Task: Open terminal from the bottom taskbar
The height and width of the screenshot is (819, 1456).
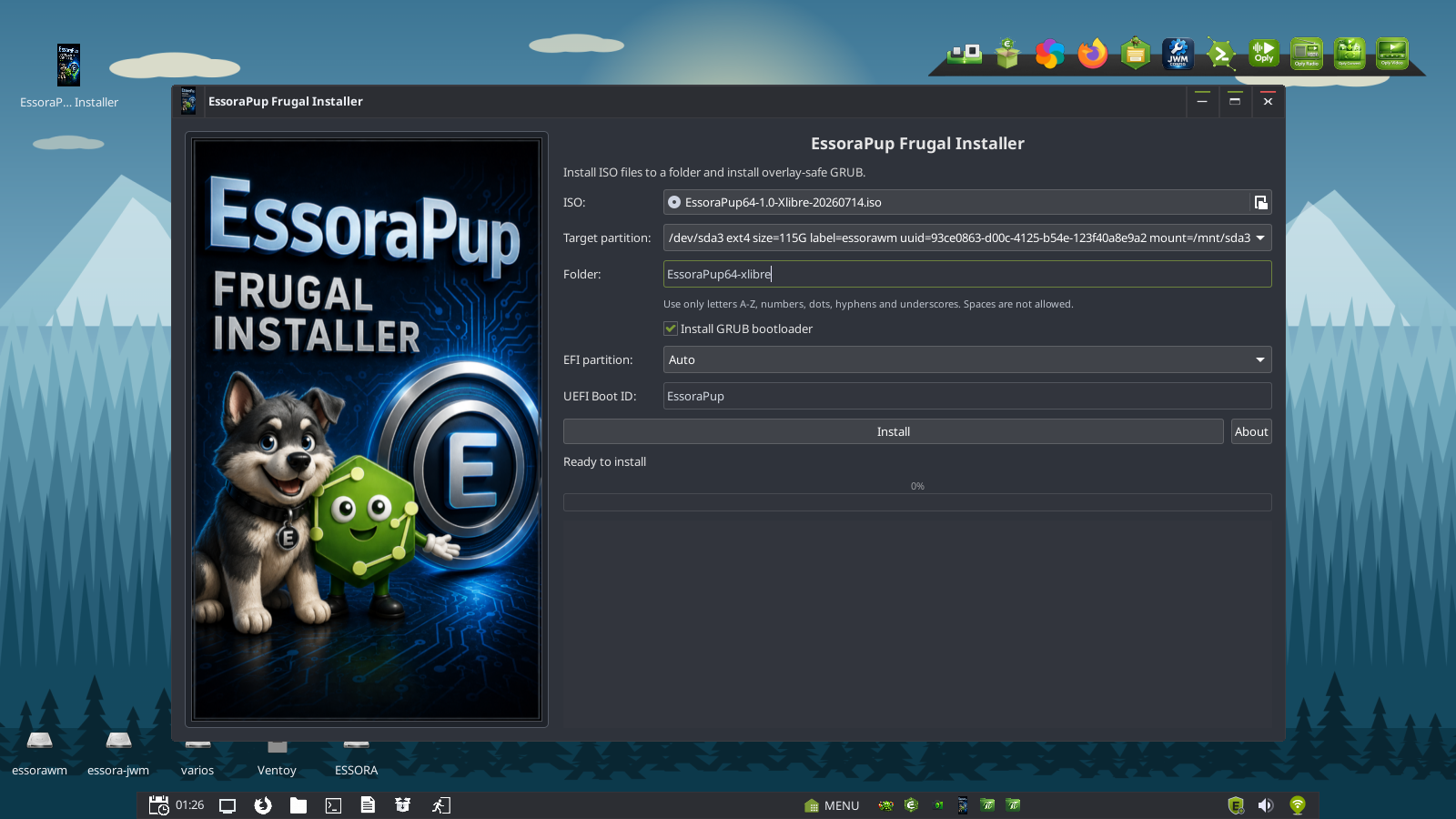Action: [333, 805]
